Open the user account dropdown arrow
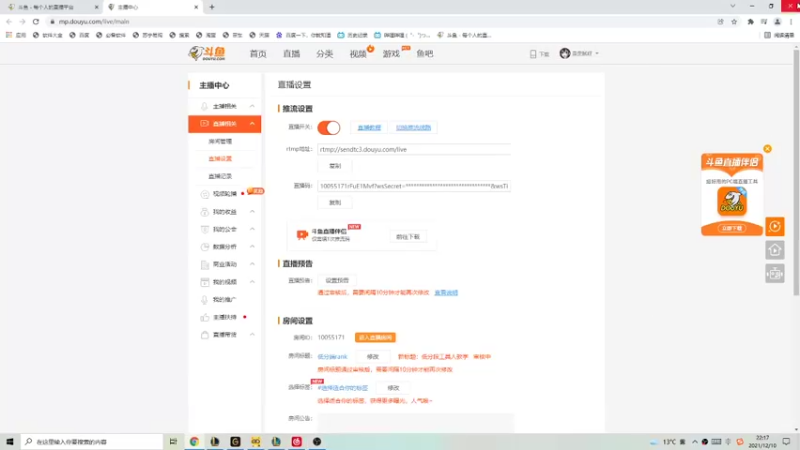The height and width of the screenshot is (450, 800). click(597, 54)
